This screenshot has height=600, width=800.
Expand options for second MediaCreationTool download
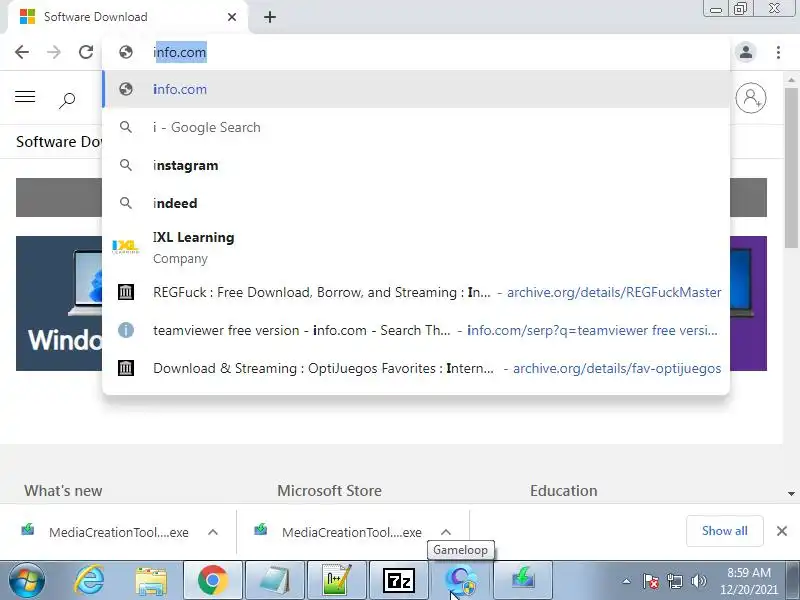[445, 532]
